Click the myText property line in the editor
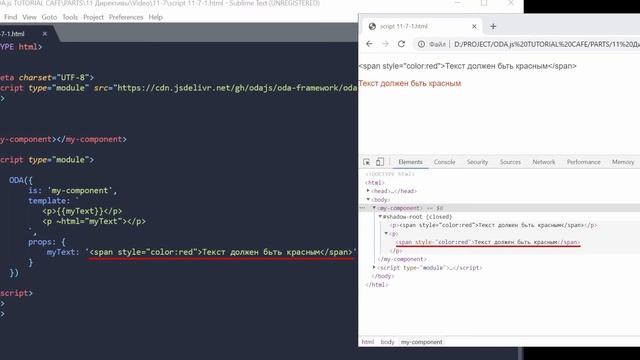This screenshot has height=360, width=640. (x=202, y=252)
